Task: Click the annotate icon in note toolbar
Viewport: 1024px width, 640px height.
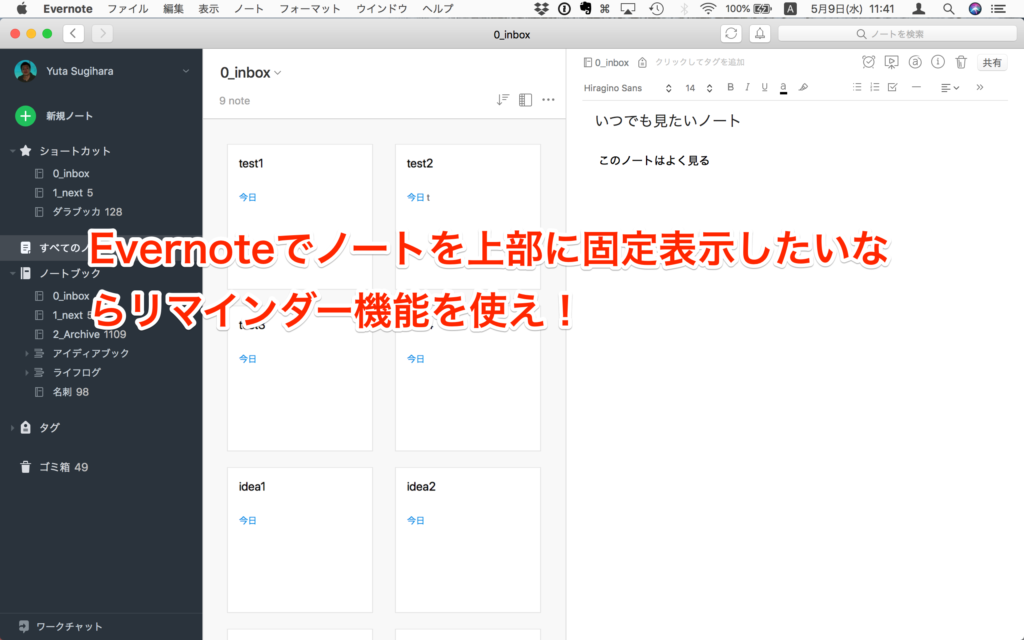Action: click(915, 62)
